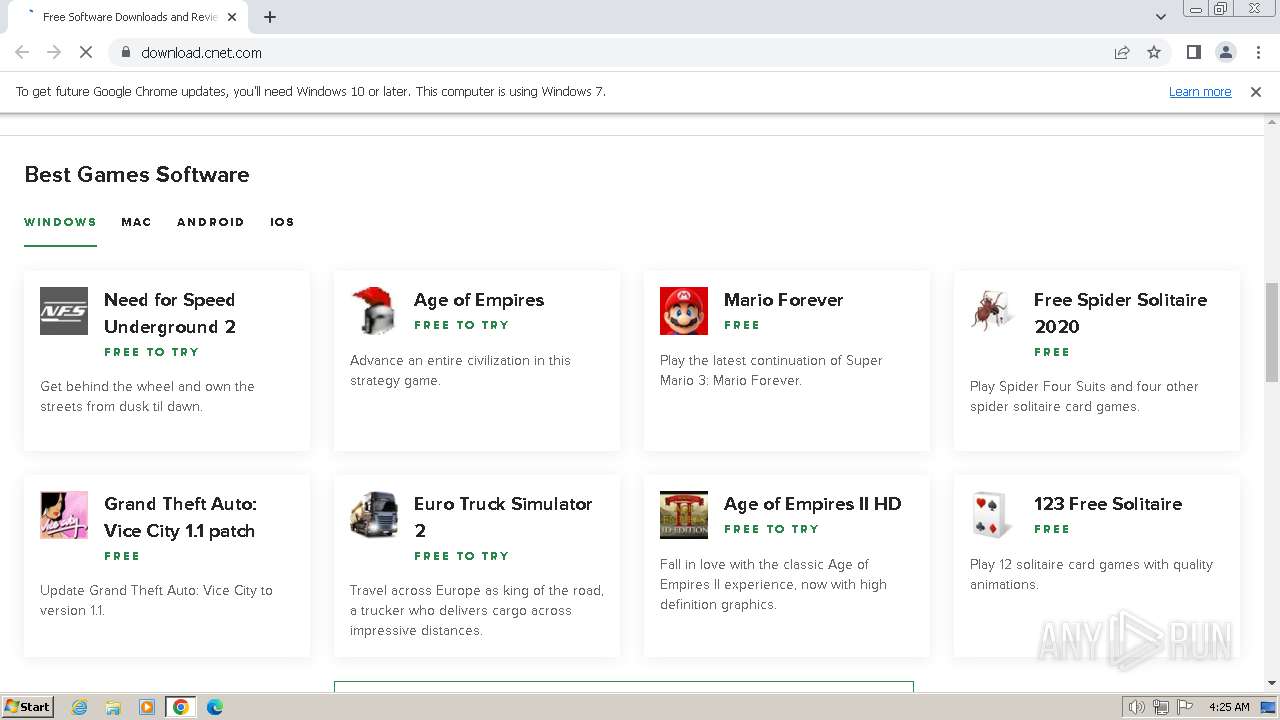The width and height of the screenshot is (1280, 720).
Task: Open the Mario Forever title link
Action: (x=783, y=300)
